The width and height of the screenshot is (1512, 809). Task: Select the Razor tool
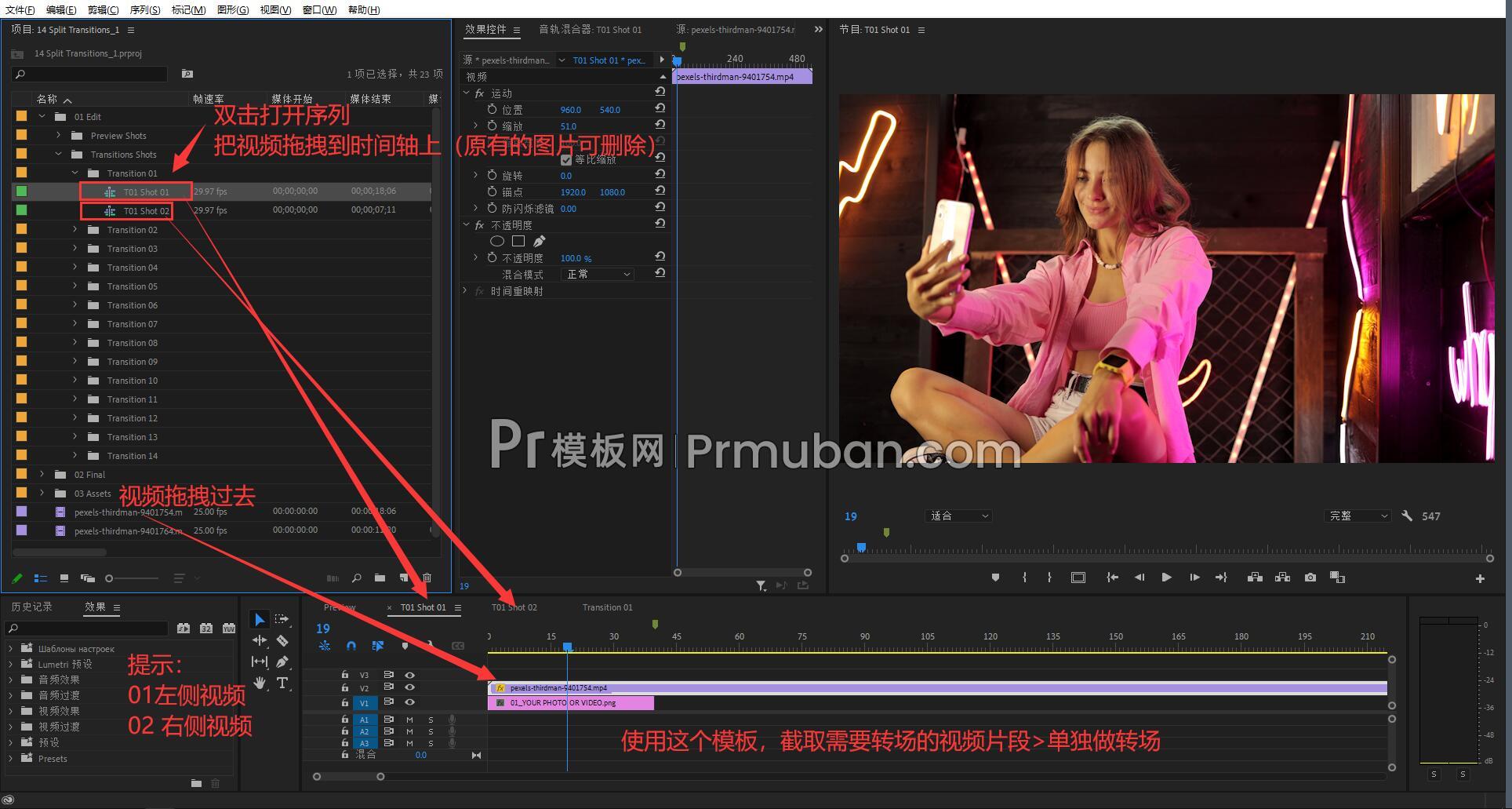pyautogui.click(x=283, y=640)
